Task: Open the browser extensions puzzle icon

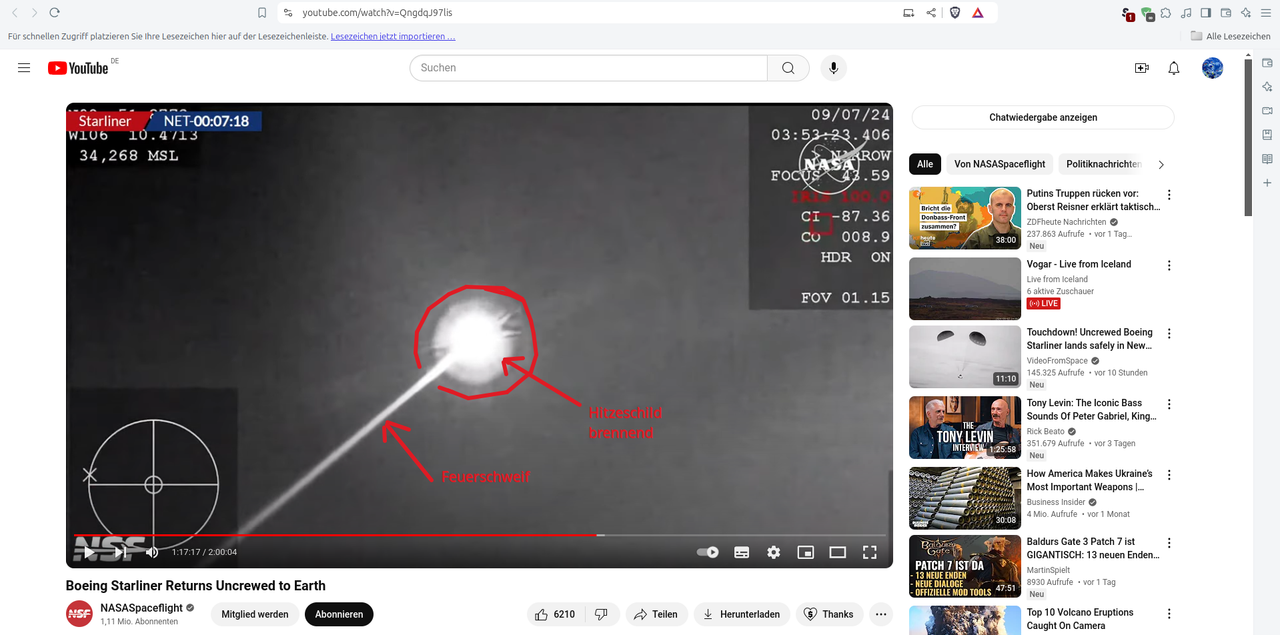Action: (x=1166, y=13)
